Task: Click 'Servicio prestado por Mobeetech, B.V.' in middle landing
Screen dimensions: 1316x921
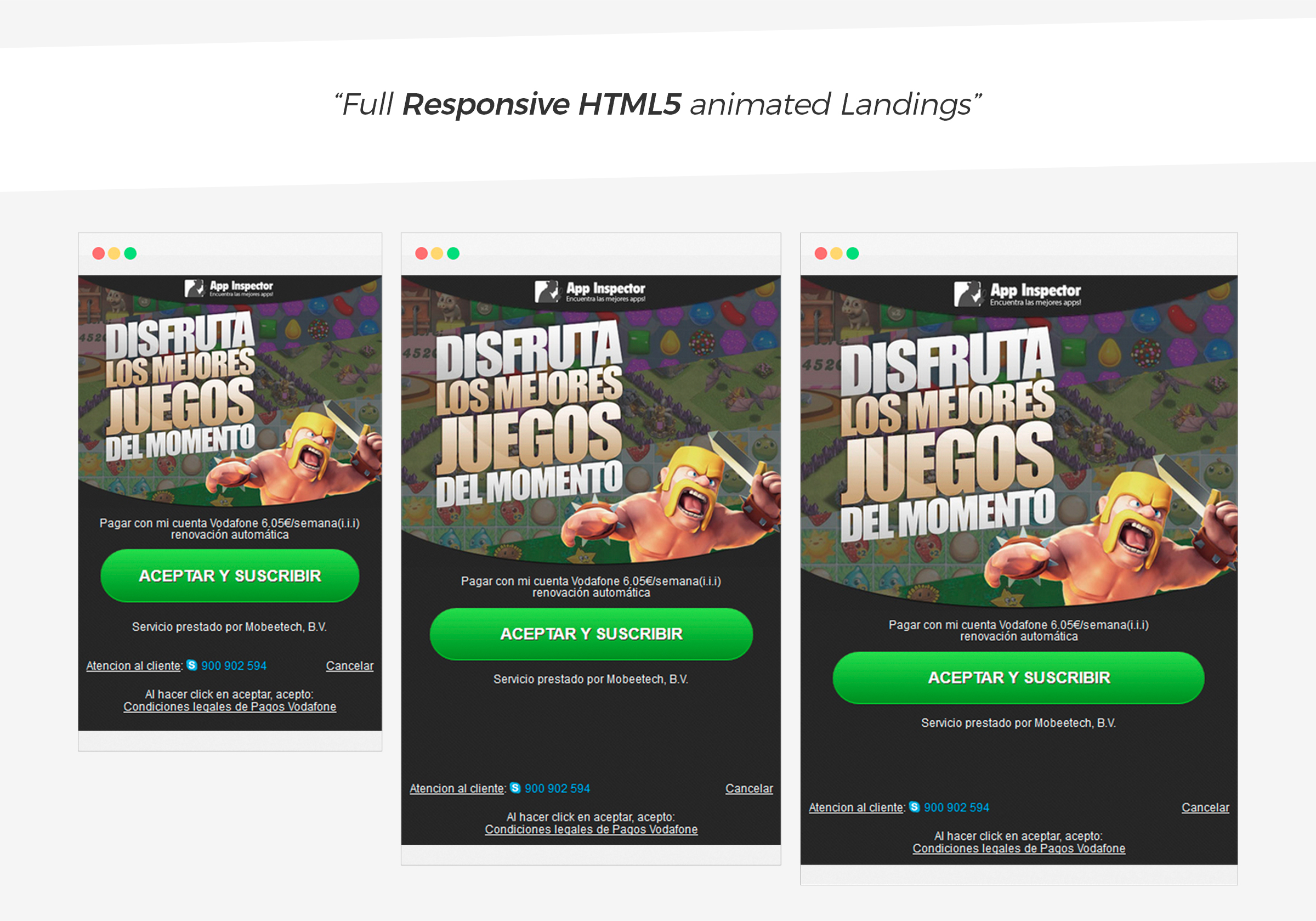Action: [591, 679]
